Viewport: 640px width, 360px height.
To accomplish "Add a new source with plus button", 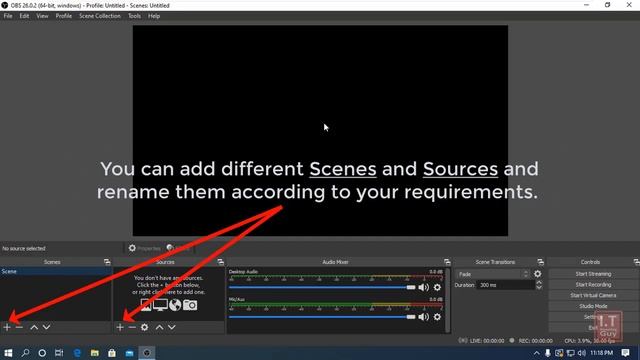I will coord(120,327).
